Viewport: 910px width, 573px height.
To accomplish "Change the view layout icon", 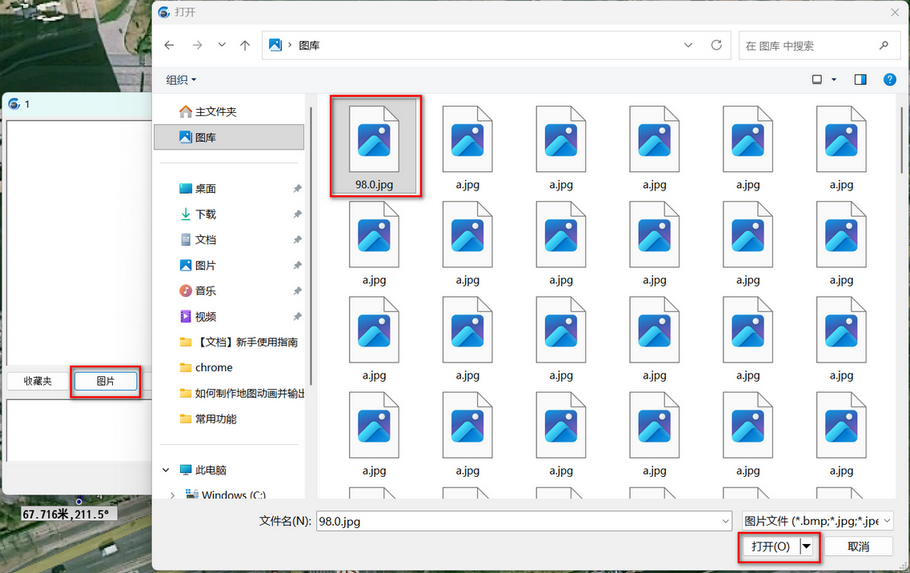I will coord(817,80).
